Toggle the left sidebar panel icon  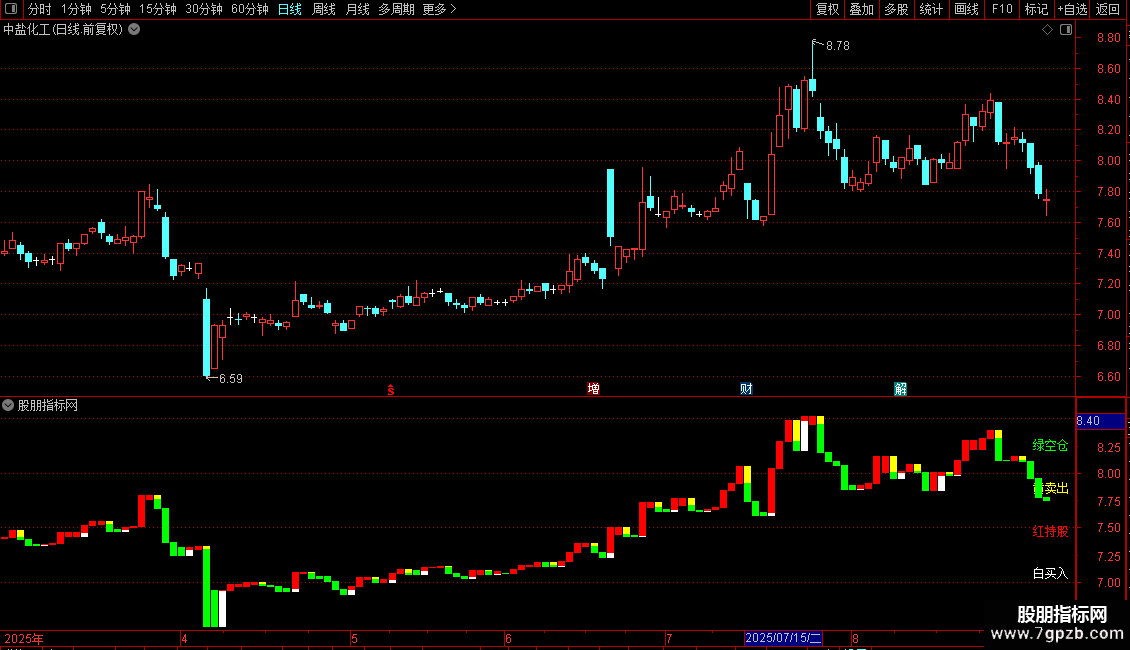(11, 9)
